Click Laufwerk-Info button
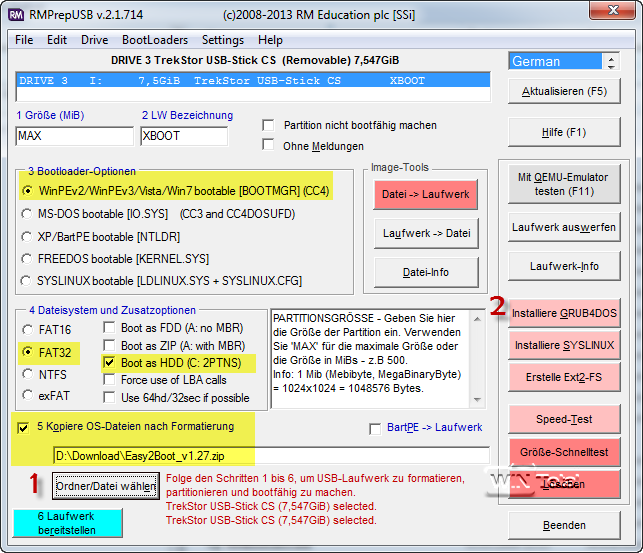The image size is (643, 553). coord(564,266)
